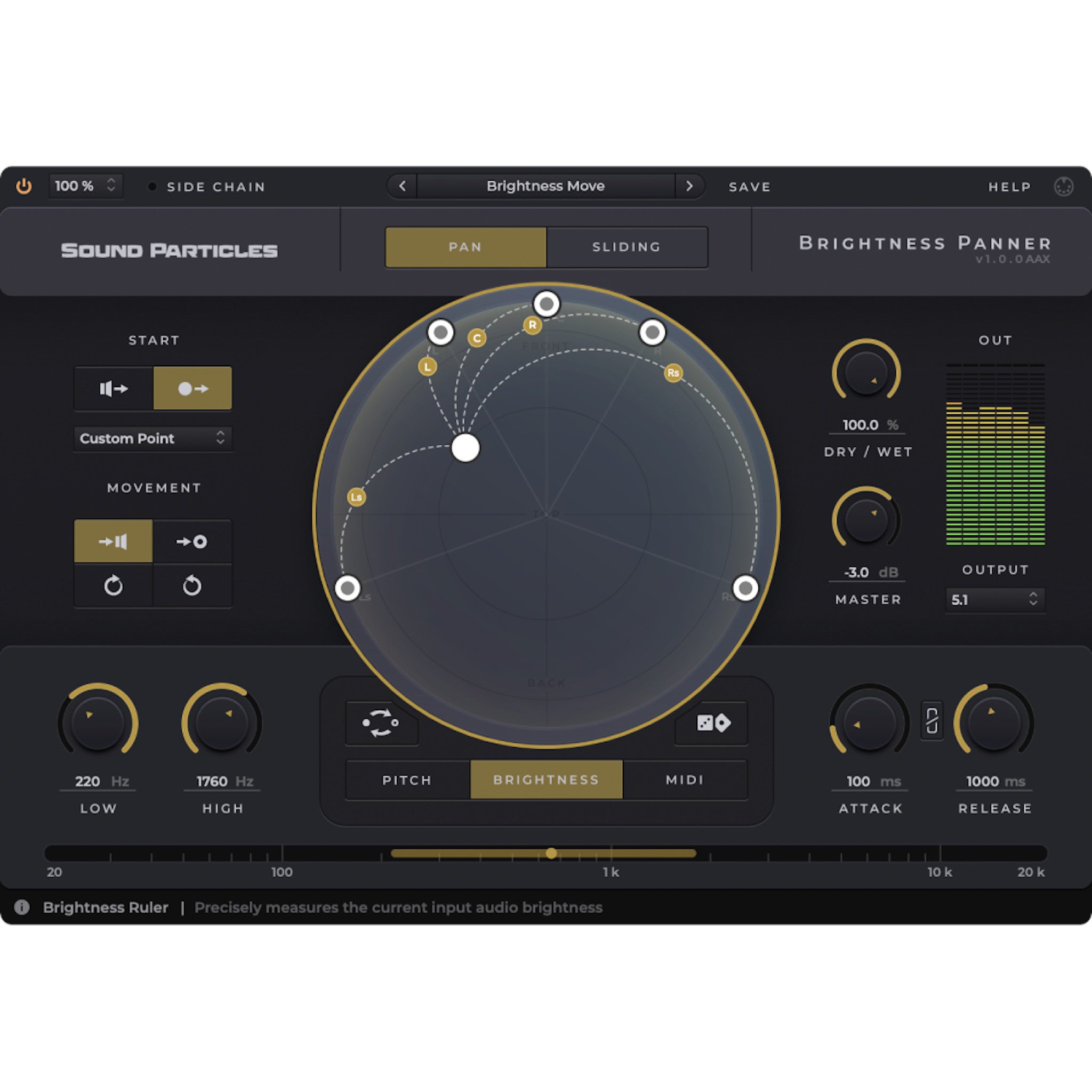Select the speaker-to-arrow start mode icon
This screenshot has height=1092, width=1092.
113,388
